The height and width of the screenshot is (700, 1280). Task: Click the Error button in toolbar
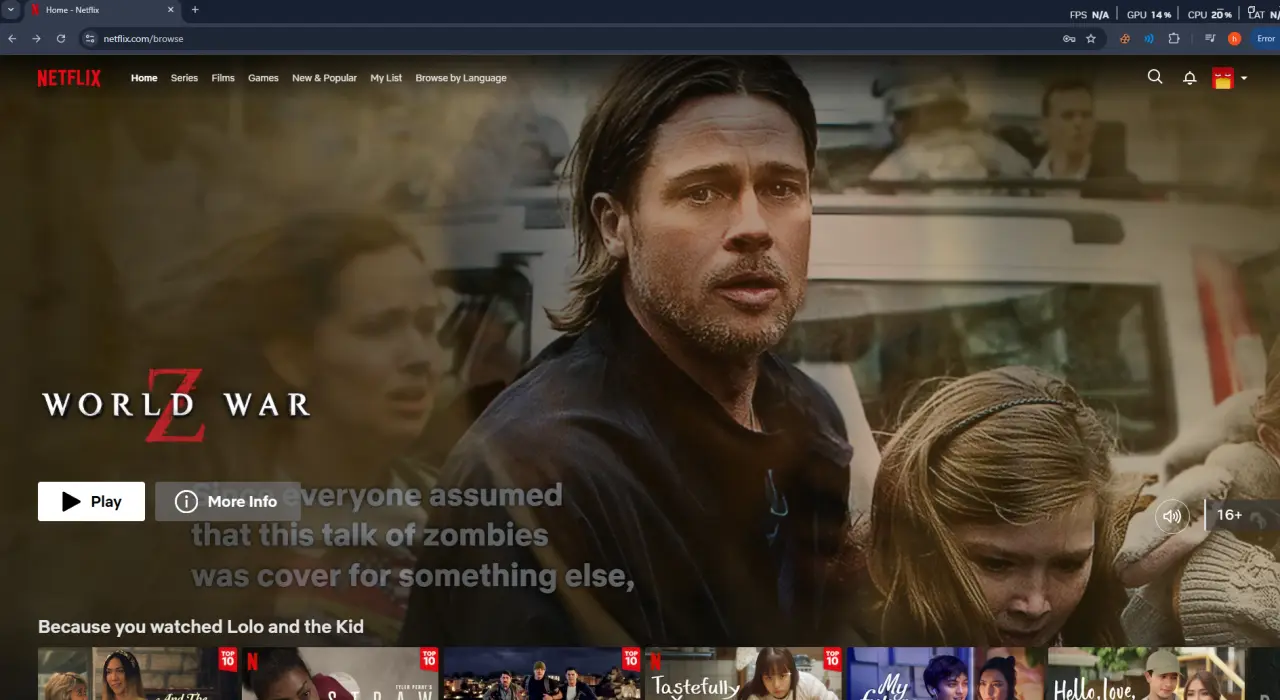click(1265, 38)
